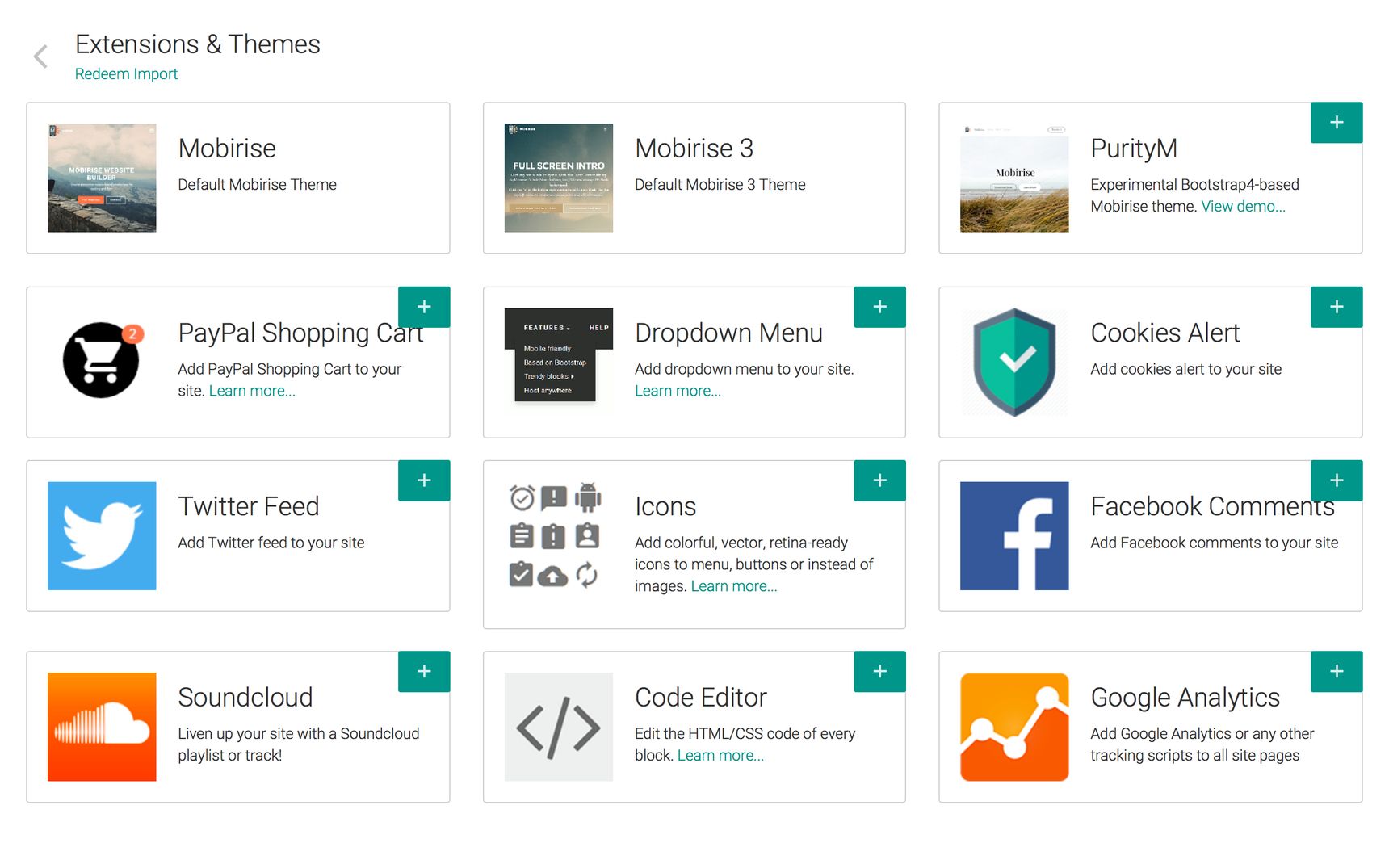
Task: Click the Mobirise 3 theme title
Action: pos(694,149)
